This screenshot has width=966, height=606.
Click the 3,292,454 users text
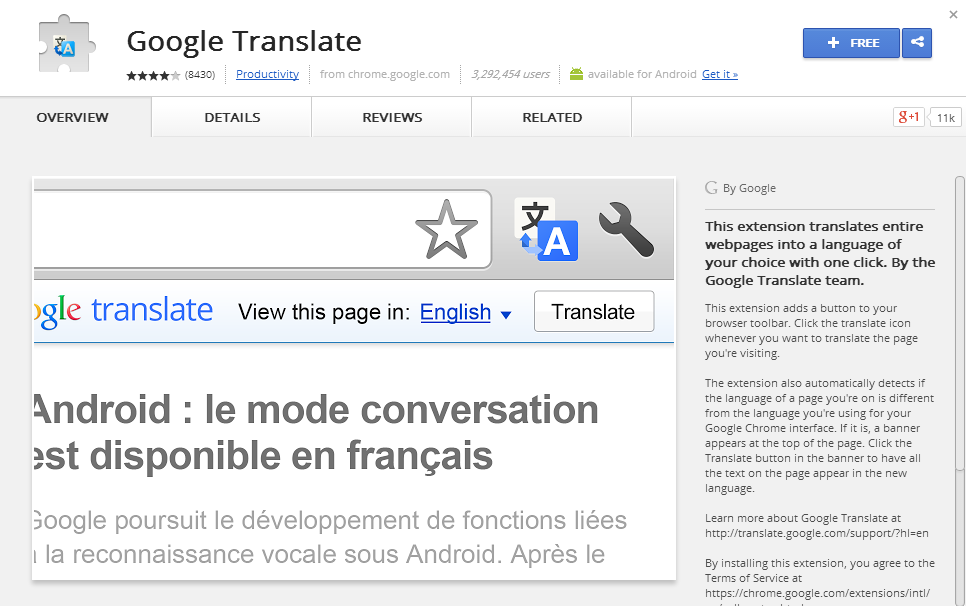point(510,74)
